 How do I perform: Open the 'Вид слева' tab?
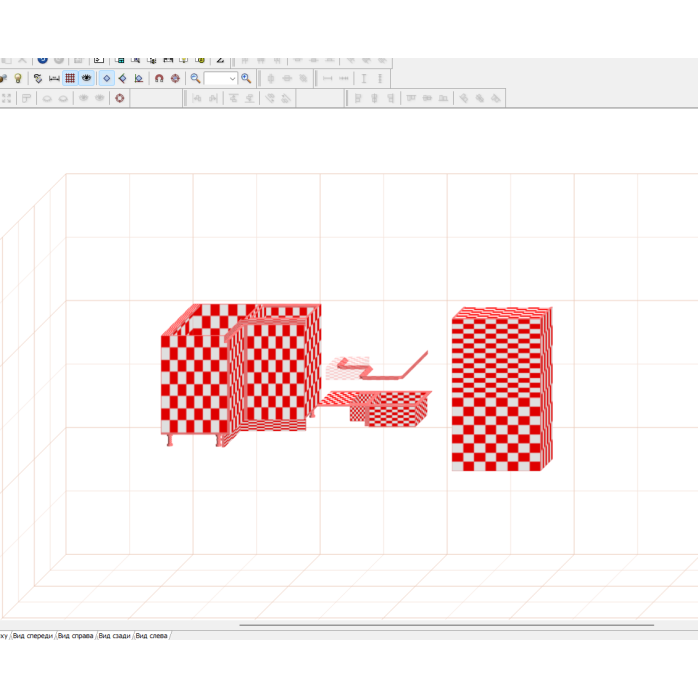pos(151,636)
